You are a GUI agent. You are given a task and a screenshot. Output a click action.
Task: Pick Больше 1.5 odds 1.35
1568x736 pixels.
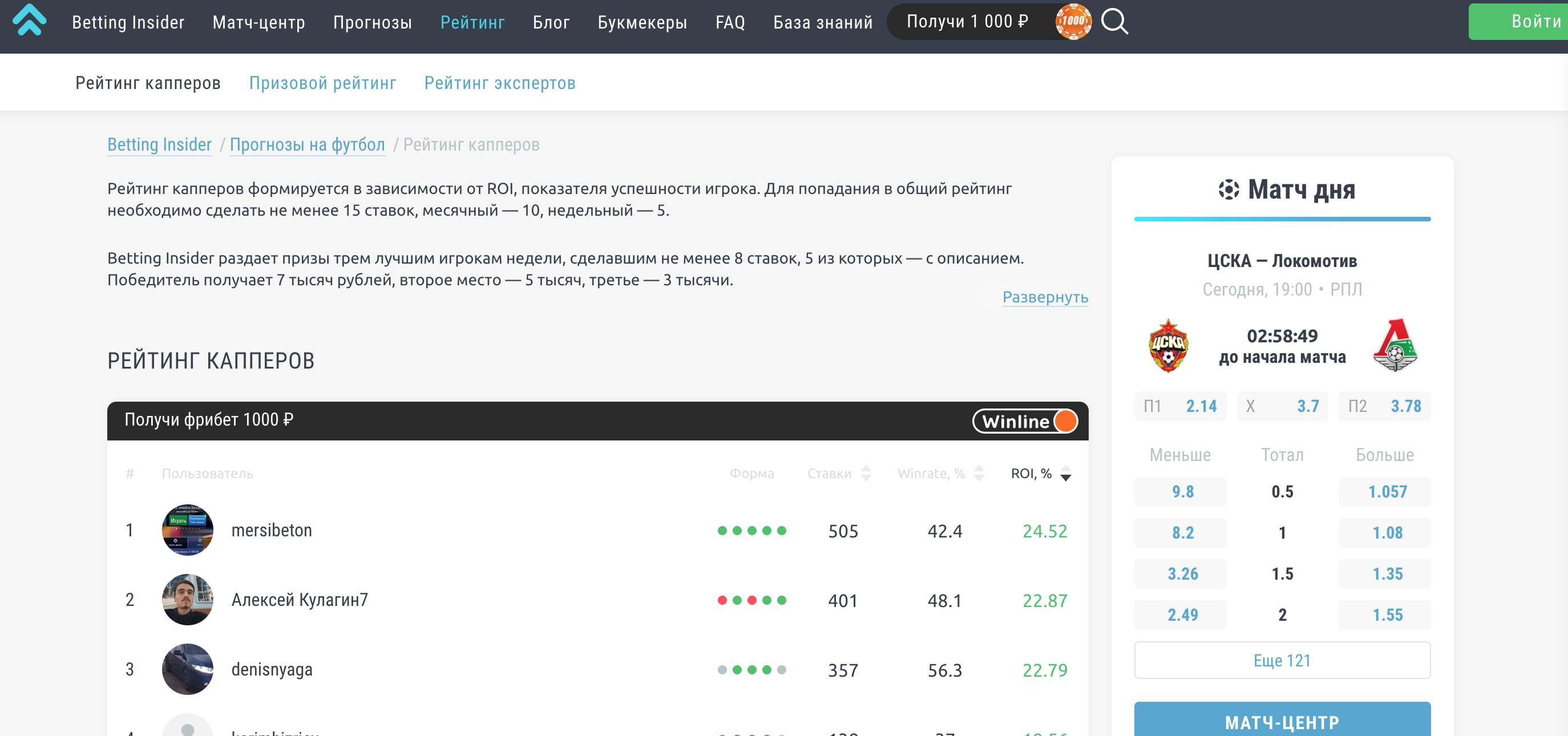click(1384, 573)
